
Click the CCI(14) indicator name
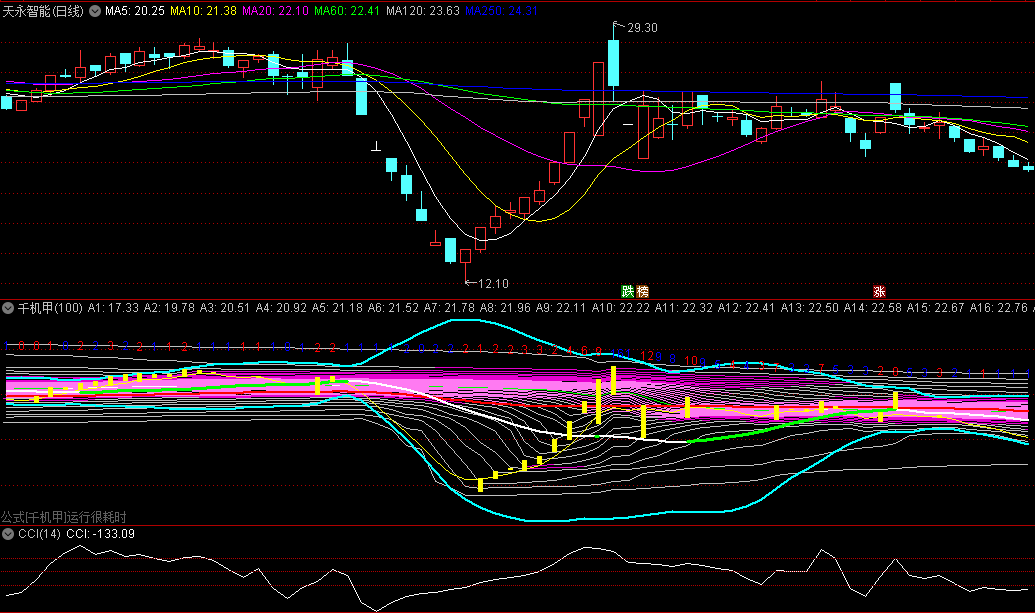pos(40,534)
